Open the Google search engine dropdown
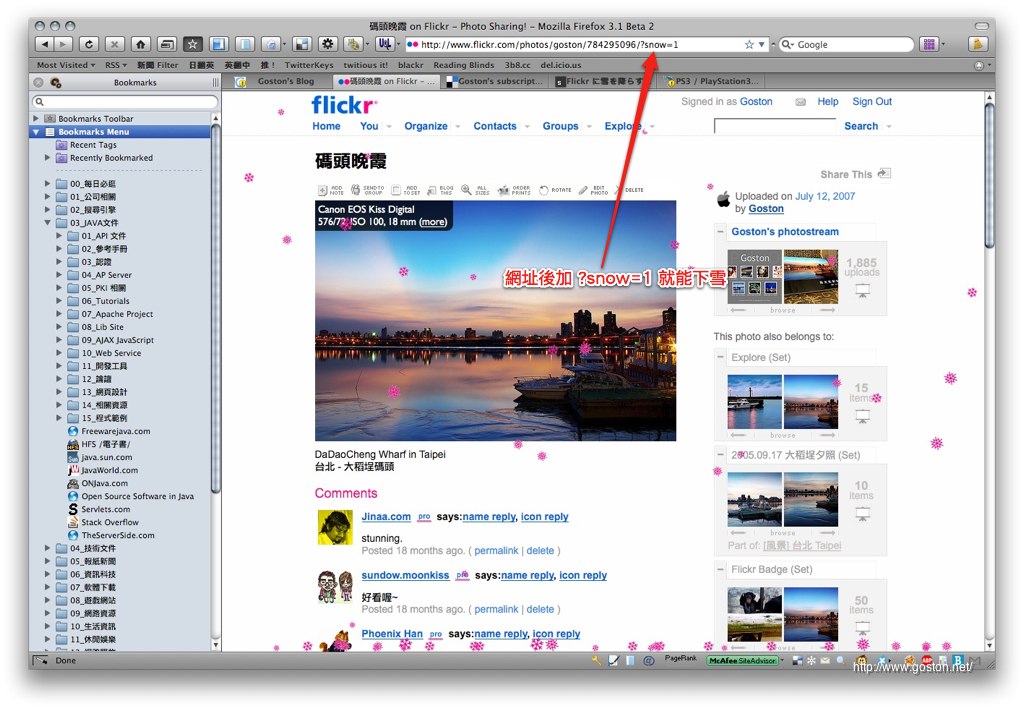The image size is (1024, 709). 788,44
